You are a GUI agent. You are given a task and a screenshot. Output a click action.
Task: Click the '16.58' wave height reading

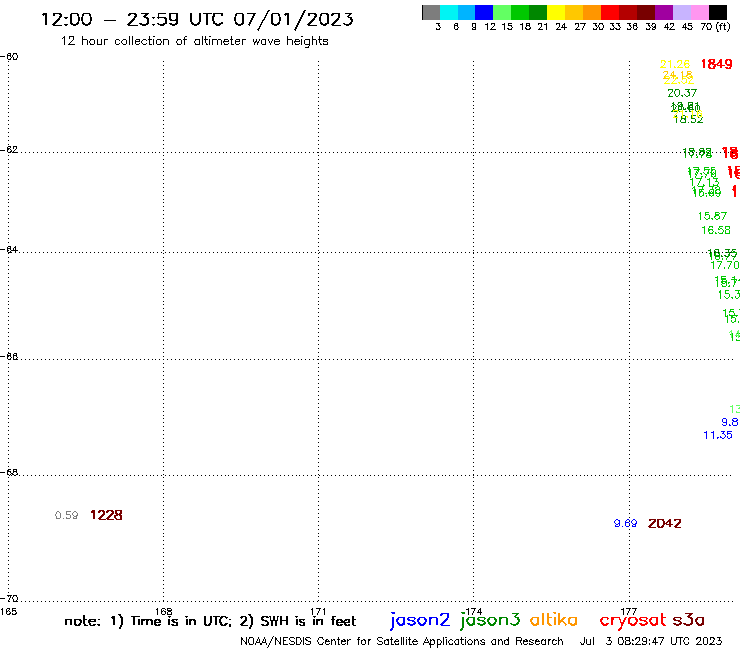coord(716,230)
